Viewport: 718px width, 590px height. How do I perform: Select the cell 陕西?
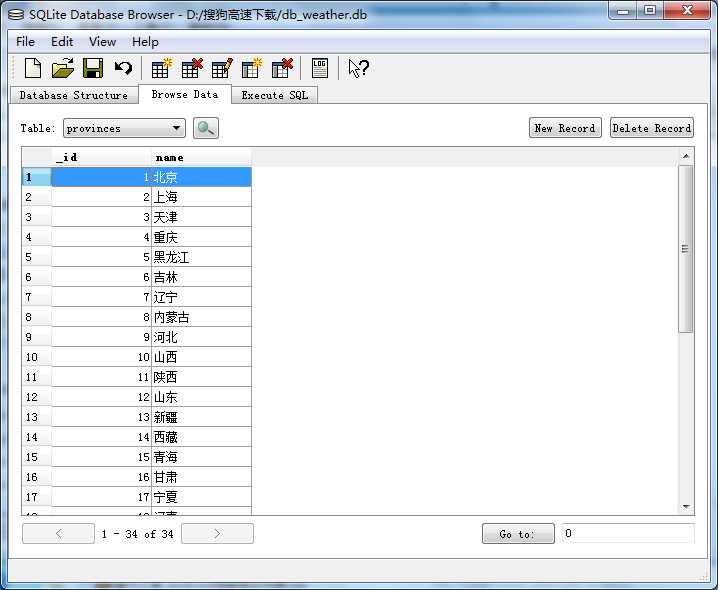201,377
